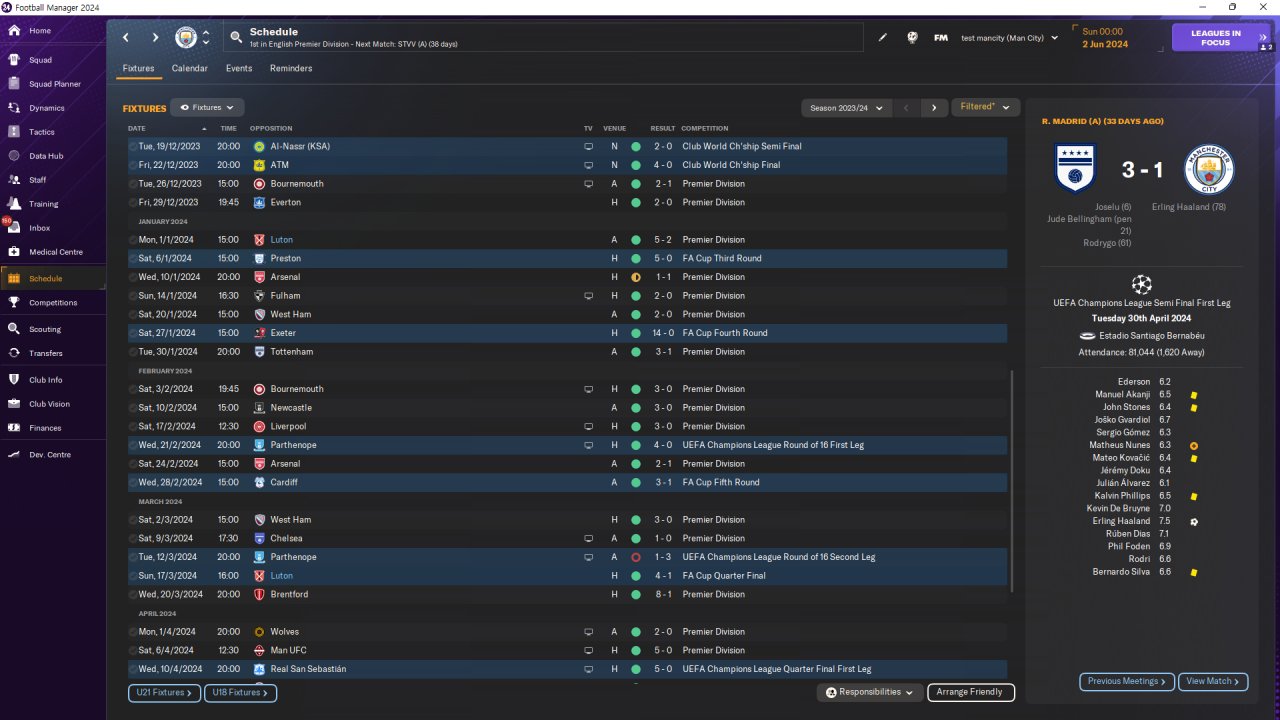The width and height of the screenshot is (1280, 720).
Task: Navigate forward with the right arrow
Action: click(155, 38)
